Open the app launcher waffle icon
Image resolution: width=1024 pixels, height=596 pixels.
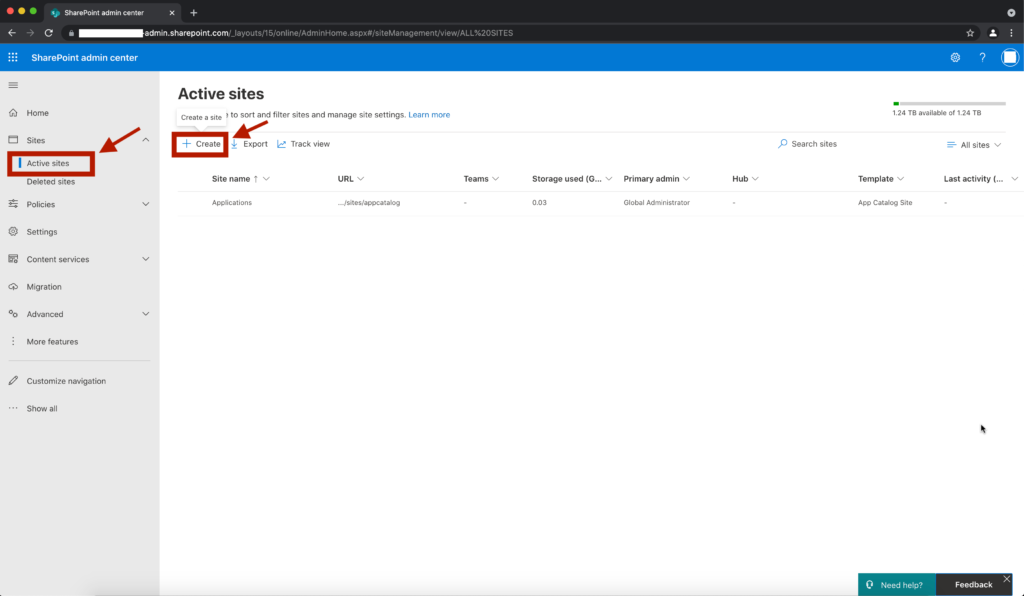point(12,57)
